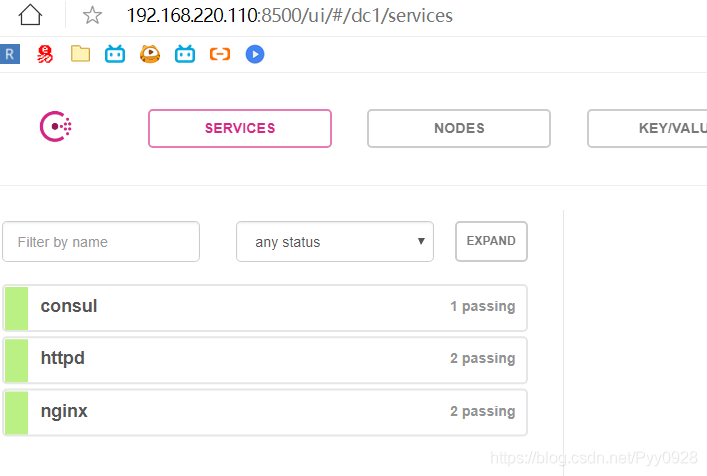Open the yellow folder bookmark
This screenshot has width=707, height=476.
click(80, 54)
